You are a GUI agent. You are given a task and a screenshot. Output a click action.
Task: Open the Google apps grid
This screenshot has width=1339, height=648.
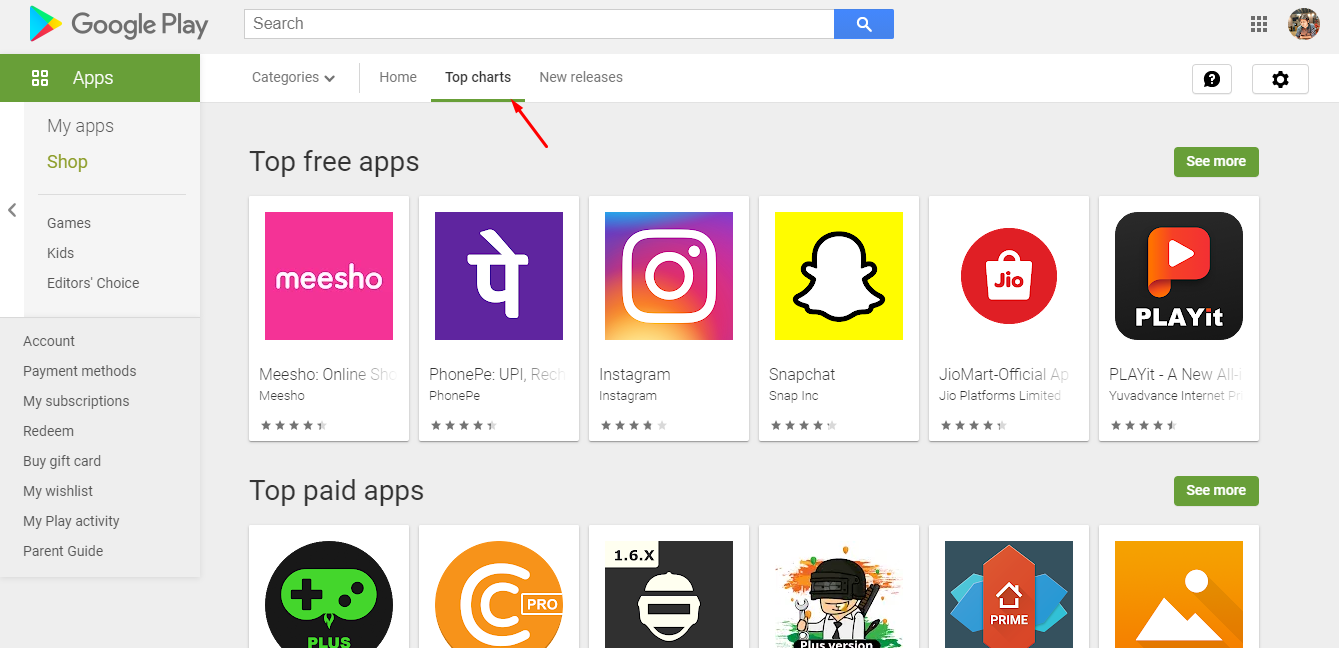coord(1259,24)
